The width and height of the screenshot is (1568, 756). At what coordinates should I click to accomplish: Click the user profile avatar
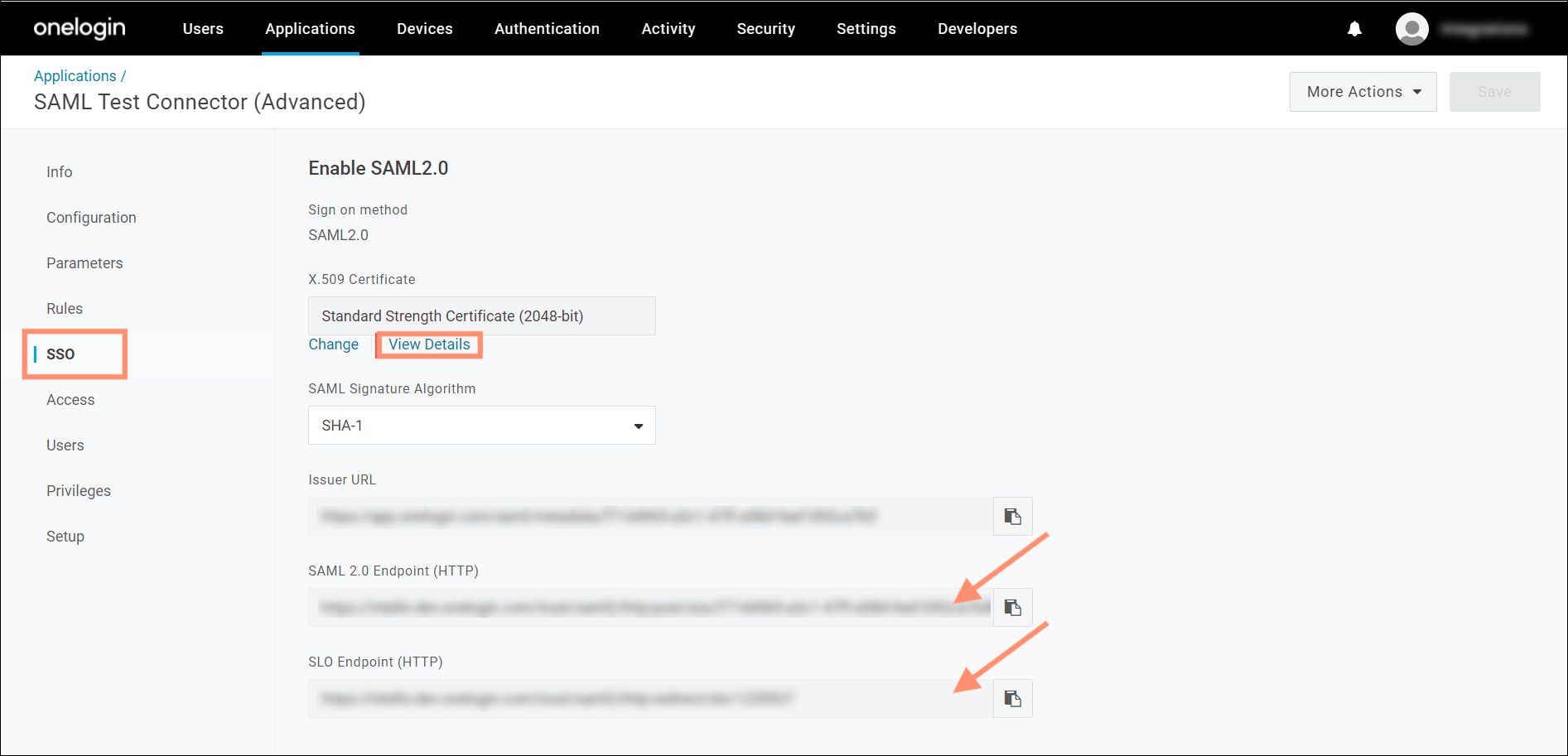tap(1411, 29)
